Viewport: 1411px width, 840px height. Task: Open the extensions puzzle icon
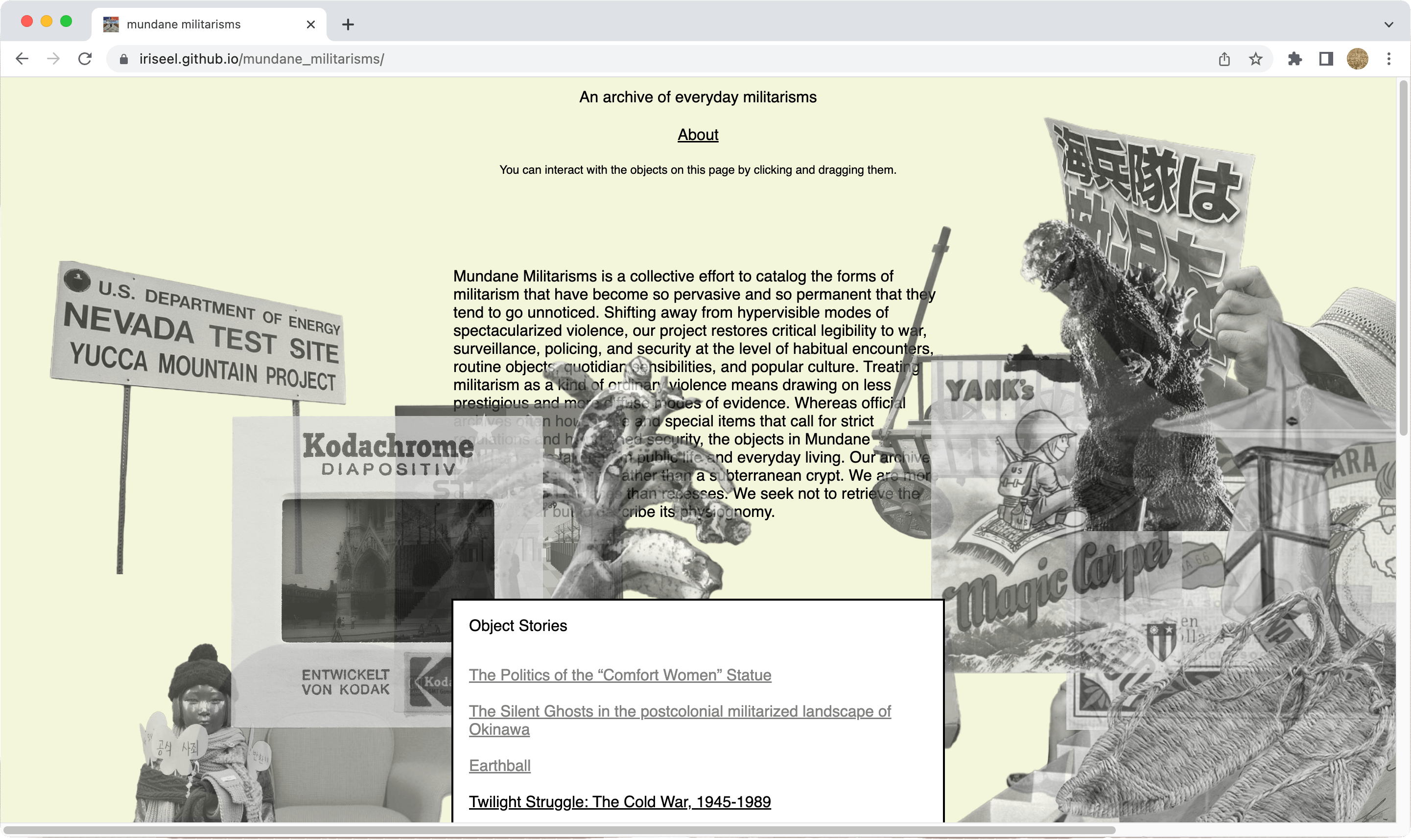coord(1295,59)
